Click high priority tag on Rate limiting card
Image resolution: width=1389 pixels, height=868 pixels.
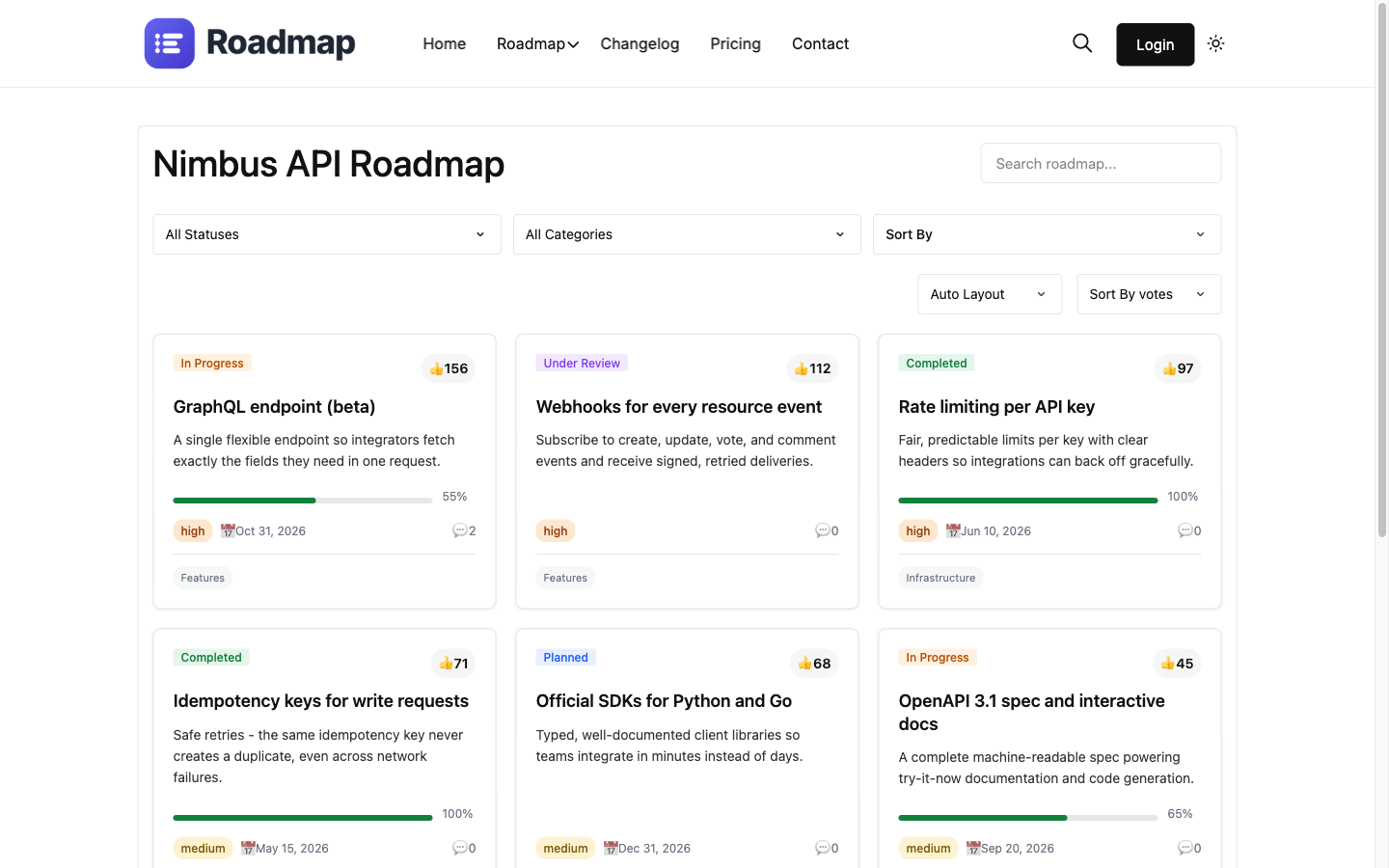[x=918, y=530]
